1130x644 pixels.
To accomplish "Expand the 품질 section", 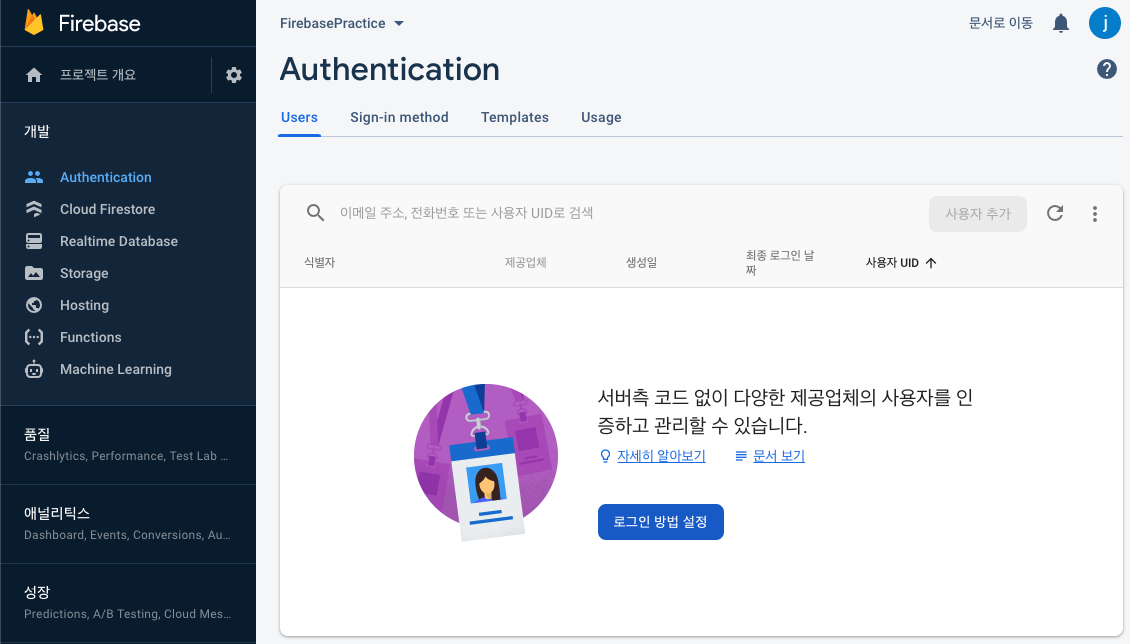I will pyautogui.click(x=128, y=444).
